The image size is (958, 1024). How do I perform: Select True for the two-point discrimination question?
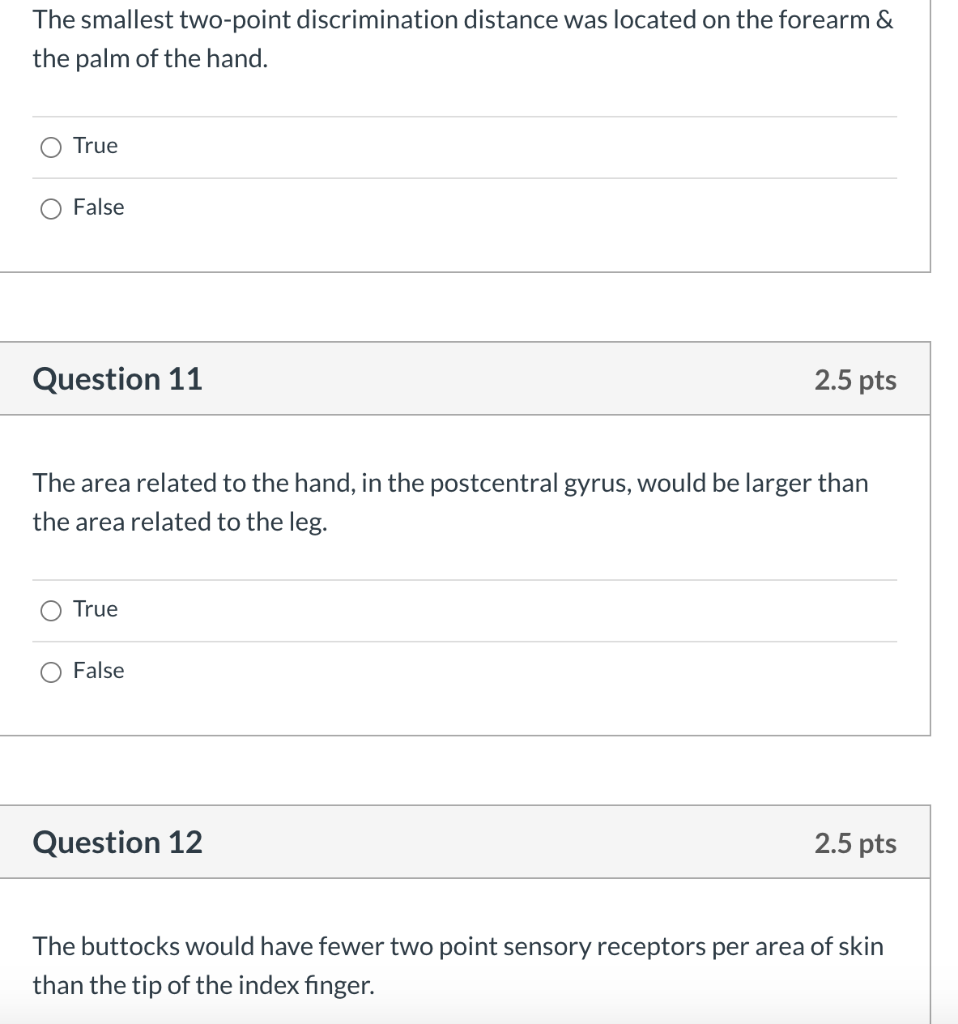(50, 146)
